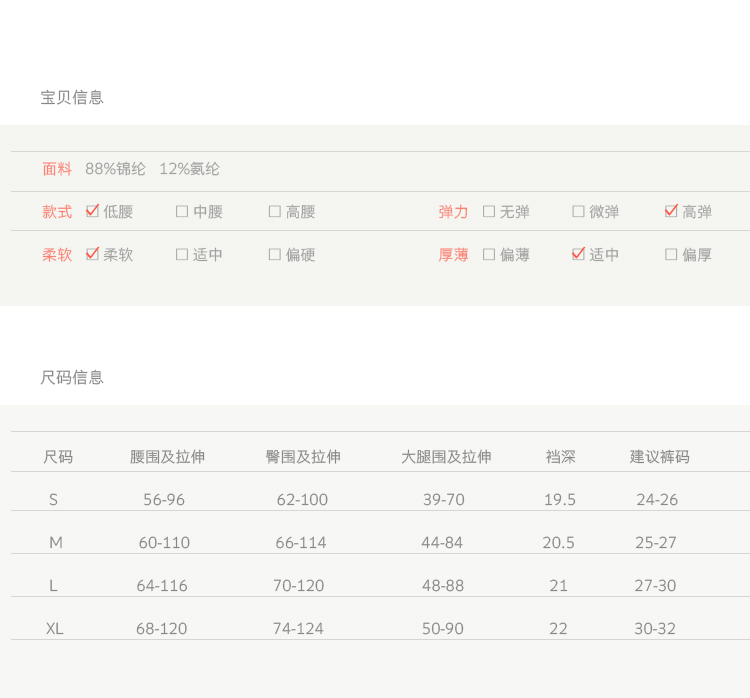Check the 偏厚 thickness checkbox
The height and width of the screenshot is (698, 750).
pos(671,255)
